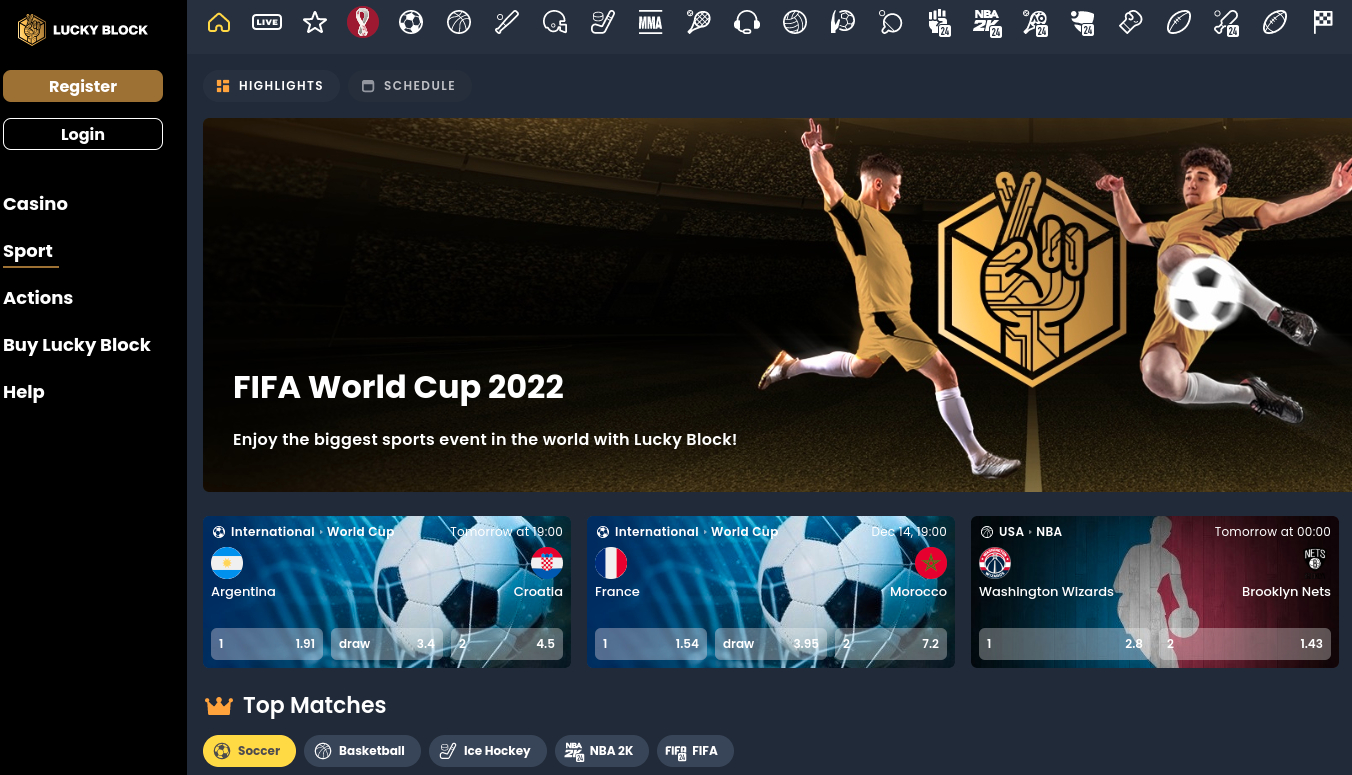This screenshot has height=775, width=1352.
Task: Bet on France win at 1.54
Action: [651, 644]
